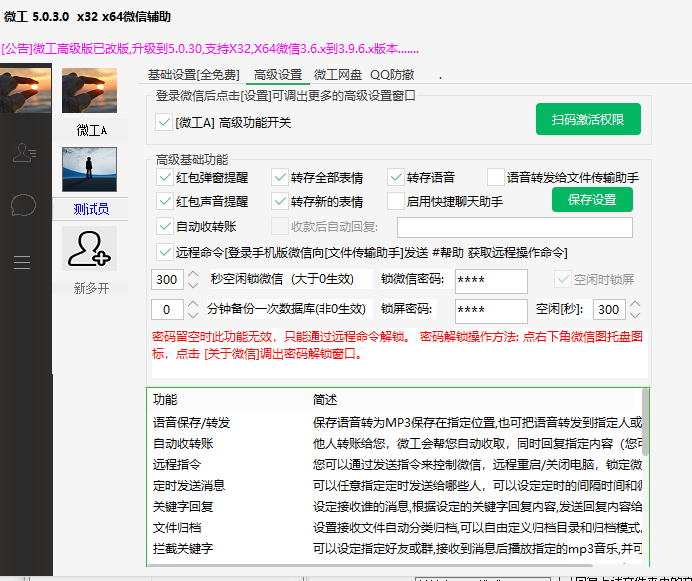Increase database backup minutes up arrow
This screenshot has height=581, width=692.
tap(193, 304)
